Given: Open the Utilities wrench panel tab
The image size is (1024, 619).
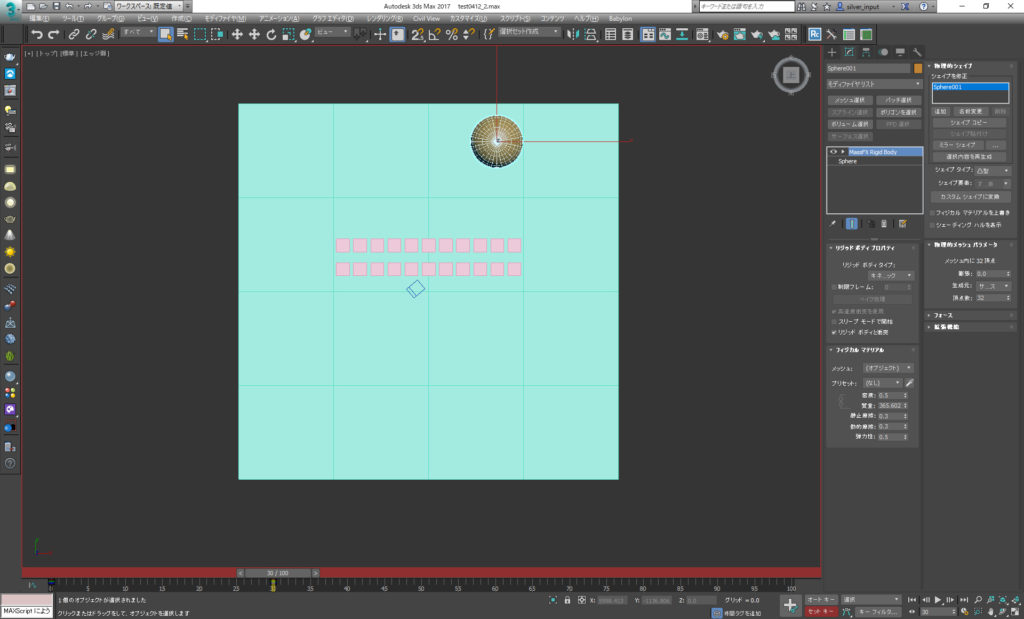Looking at the screenshot, I should (916, 52).
